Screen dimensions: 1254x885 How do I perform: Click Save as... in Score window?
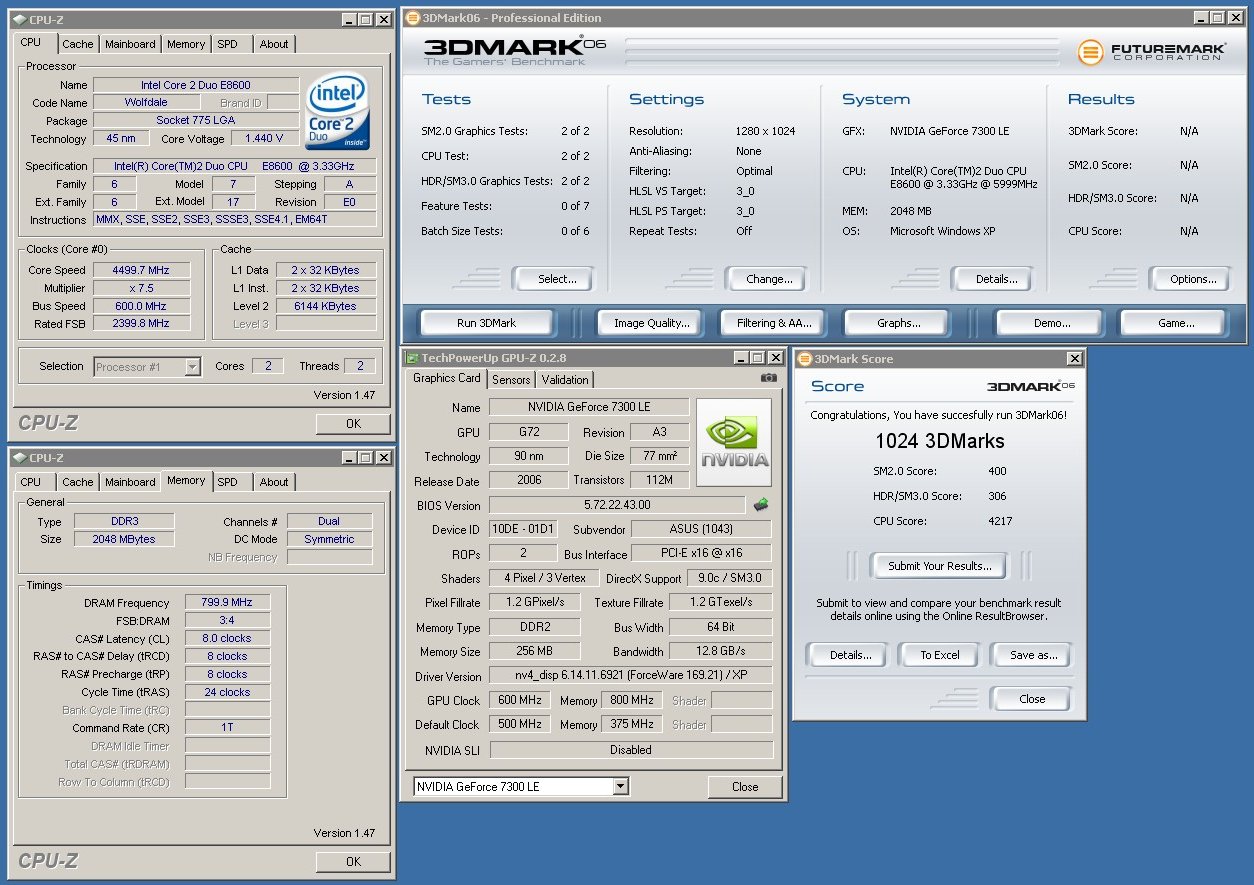[1033, 655]
